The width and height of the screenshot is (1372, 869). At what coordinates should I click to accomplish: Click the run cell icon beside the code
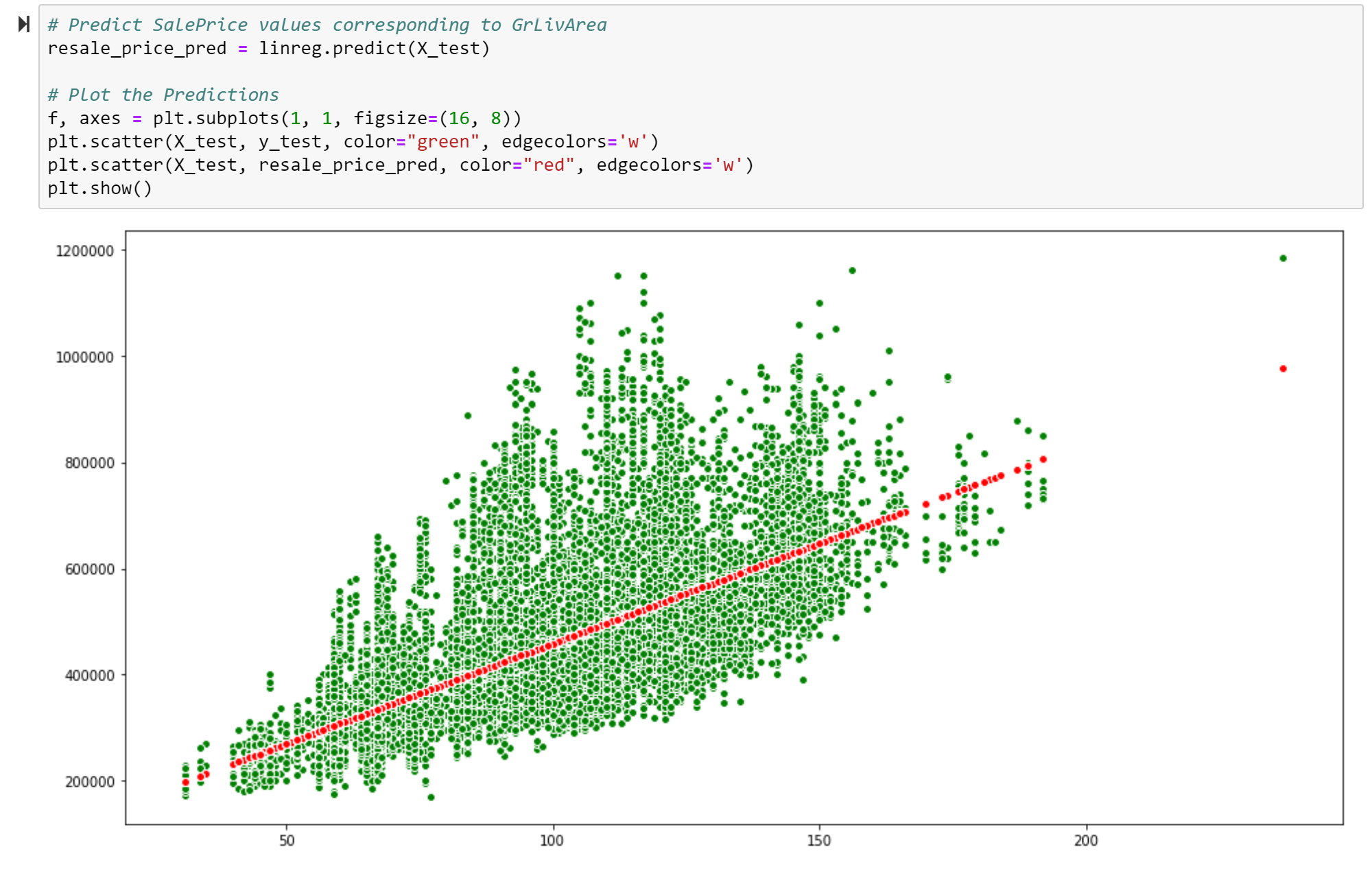pos(24,25)
